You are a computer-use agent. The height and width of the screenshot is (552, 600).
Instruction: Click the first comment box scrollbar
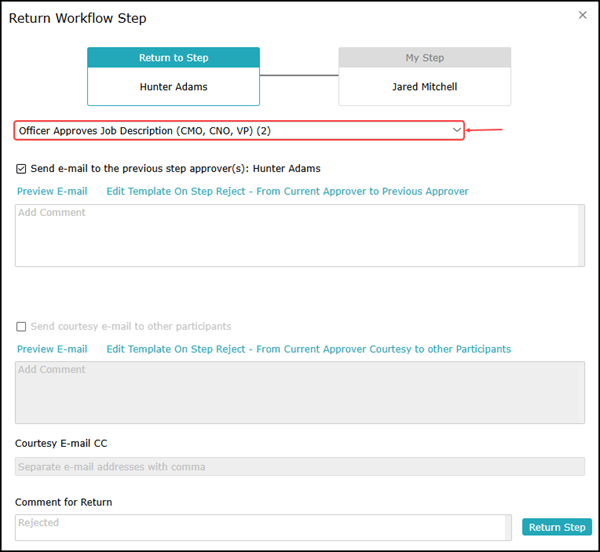pyautogui.click(x=581, y=235)
